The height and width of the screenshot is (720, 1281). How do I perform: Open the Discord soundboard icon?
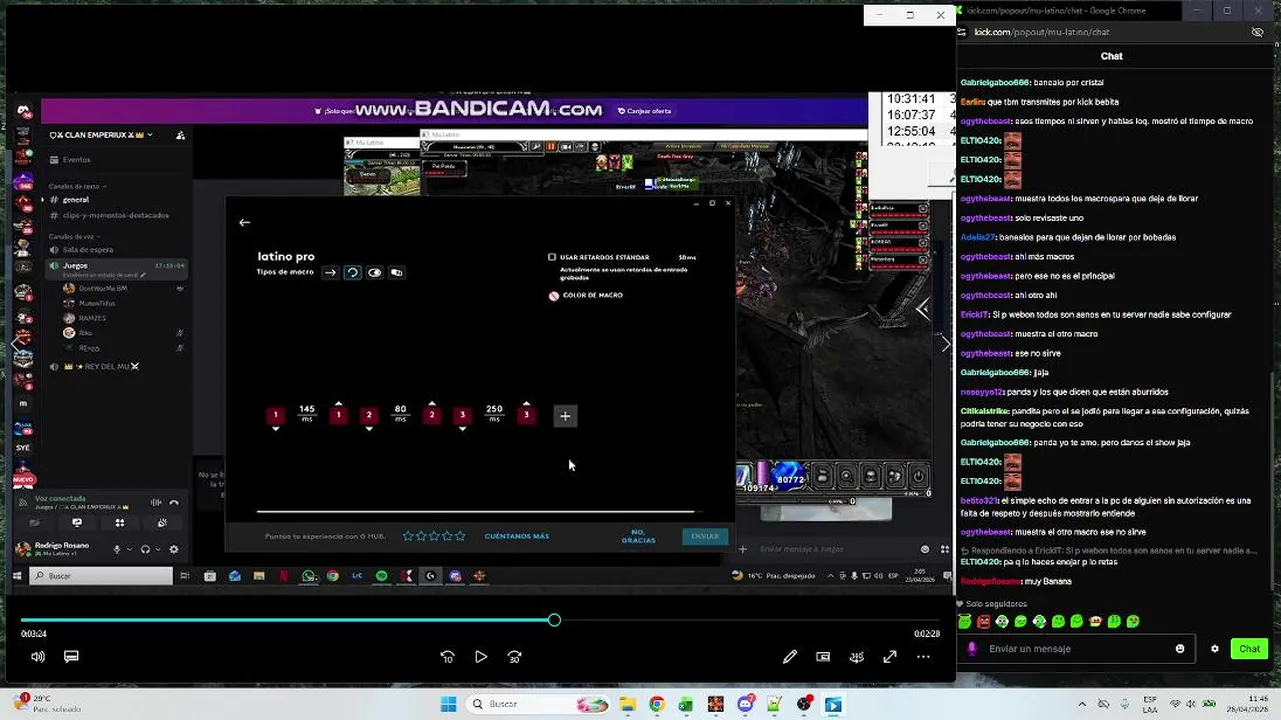point(162,523)
